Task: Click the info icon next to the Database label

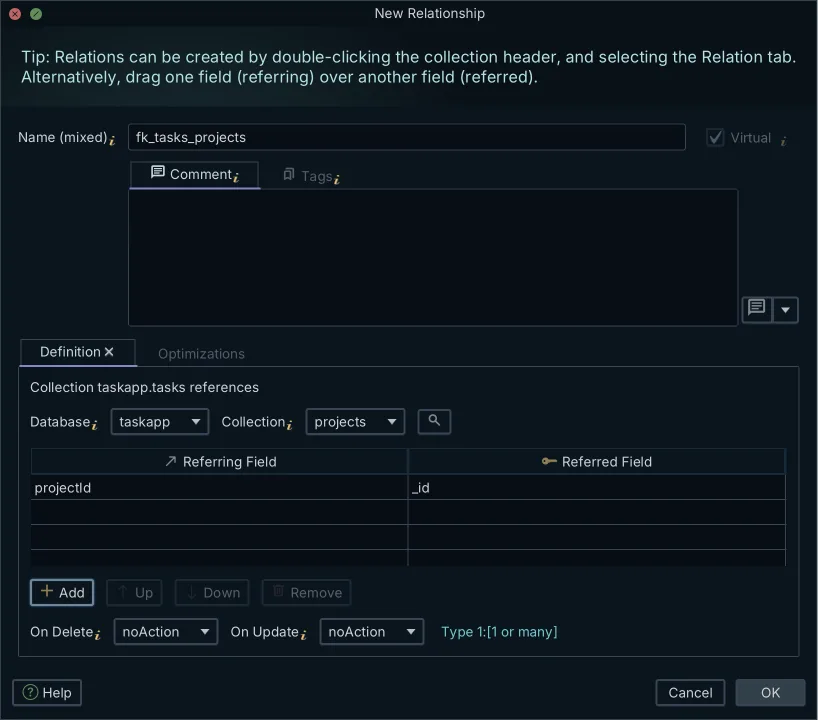Action: (94, 425)
